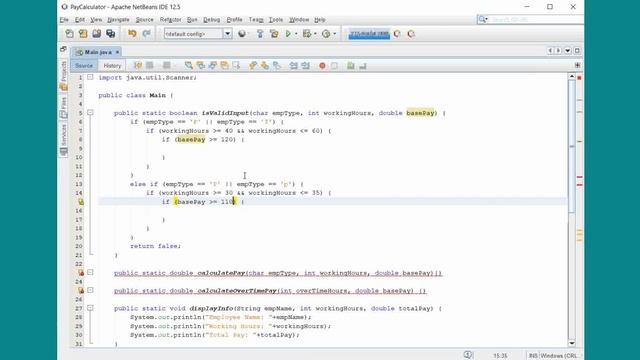
Task: Start macro recording with red circle
Action: coord(322,65)
